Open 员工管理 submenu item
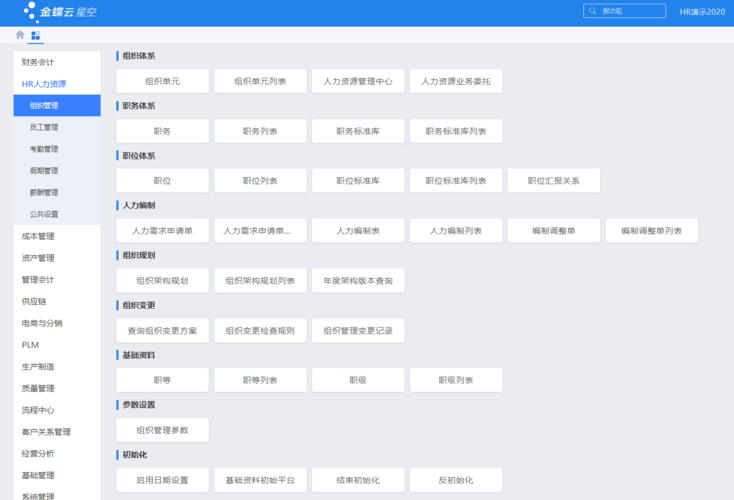The height and width of the screenshot is (500, 734). pos(57,127)
